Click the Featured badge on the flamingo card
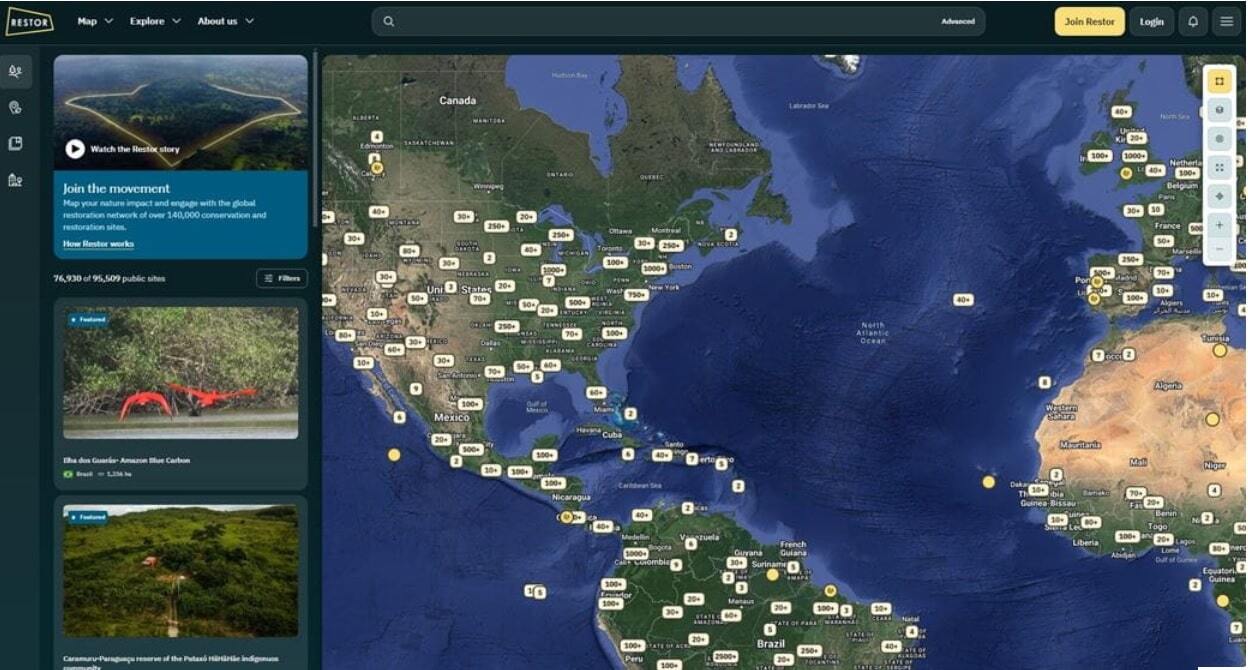The width and height of the screenshot is (1248, 670). 88,320
